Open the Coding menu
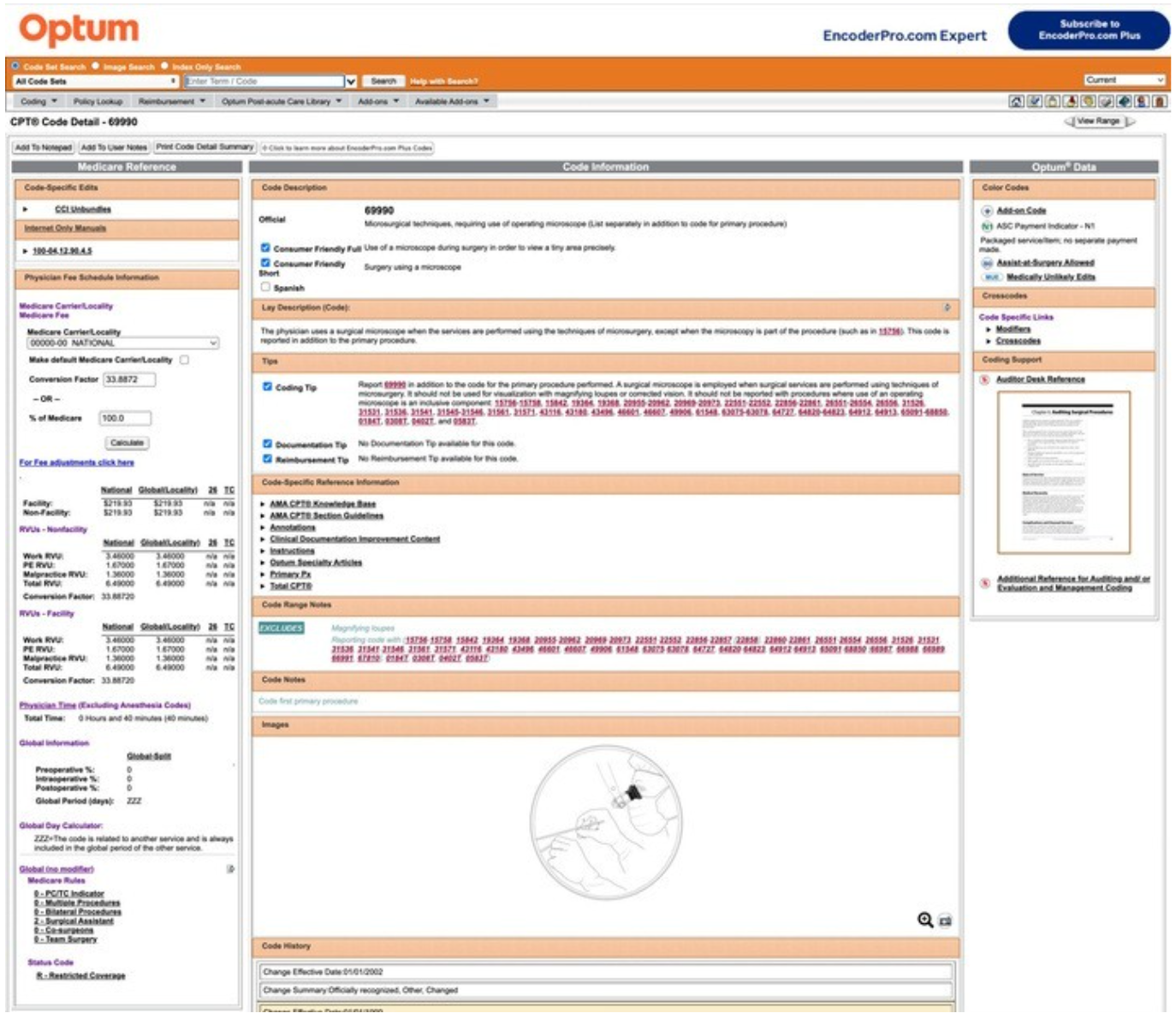Image resolution: width=1176 pixels, height=1019 pixels. (39, 101)
